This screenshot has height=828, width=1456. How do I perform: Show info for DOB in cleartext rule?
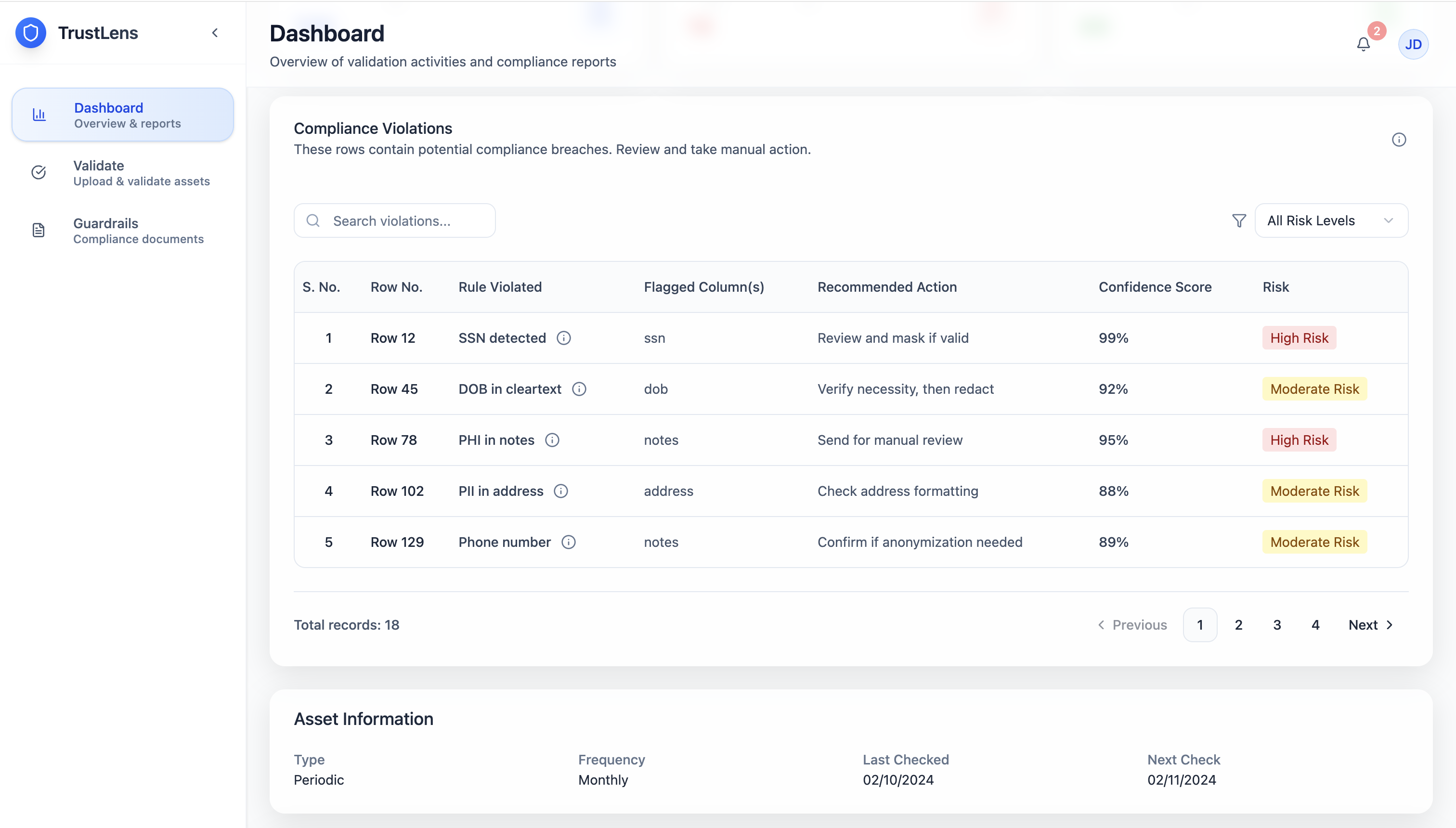coord(579,389)
